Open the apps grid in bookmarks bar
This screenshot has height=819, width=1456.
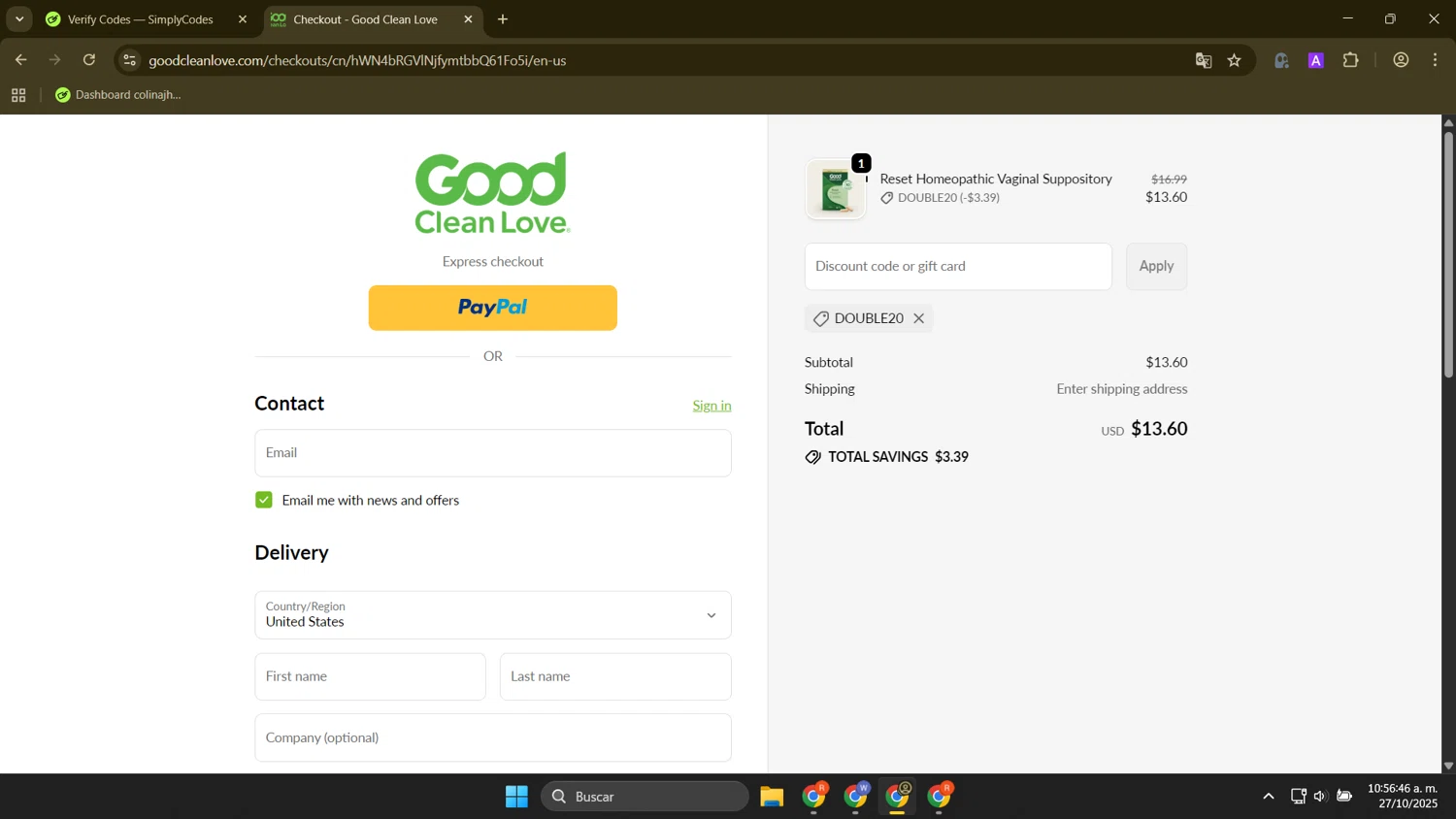[18, 95]
